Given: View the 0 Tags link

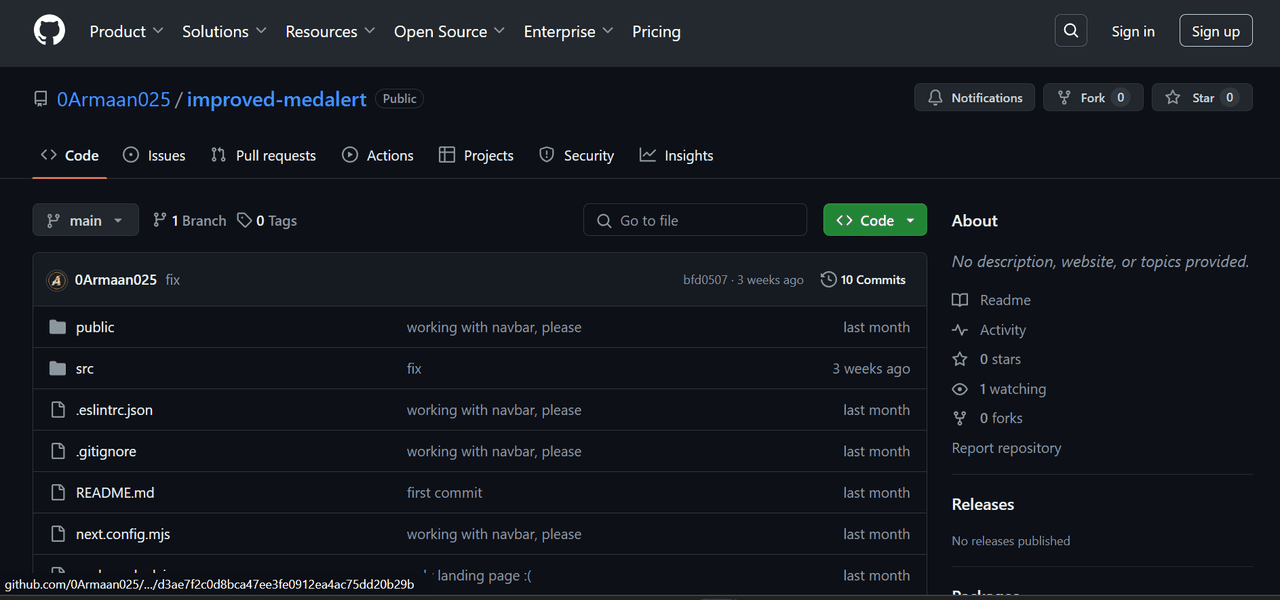Looking at the screenshot, I should pyautogui.click(x=267, y=221).
